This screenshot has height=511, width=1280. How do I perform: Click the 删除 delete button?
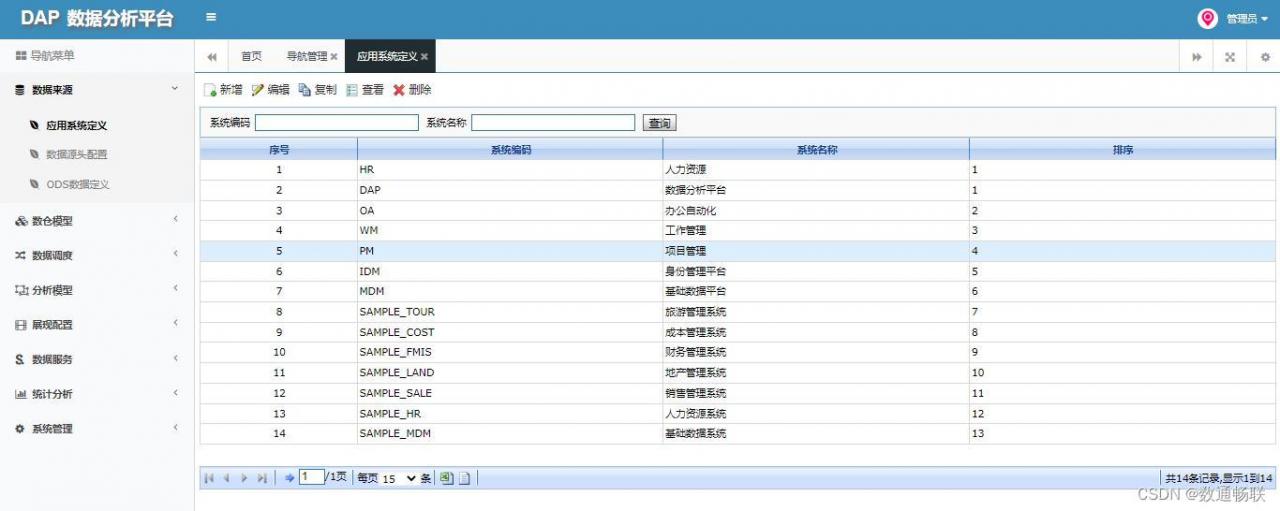[x=412, y=90]
